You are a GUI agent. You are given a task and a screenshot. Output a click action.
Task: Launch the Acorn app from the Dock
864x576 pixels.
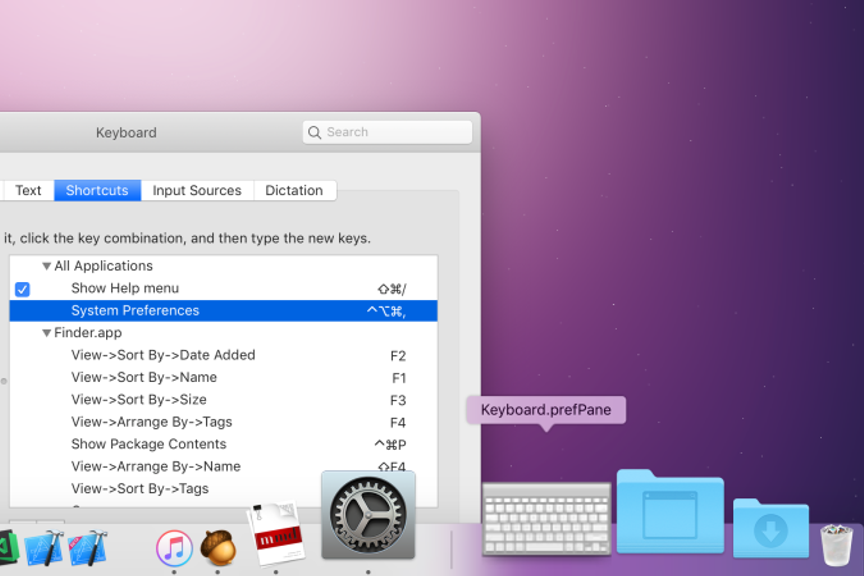click(218, 547)
